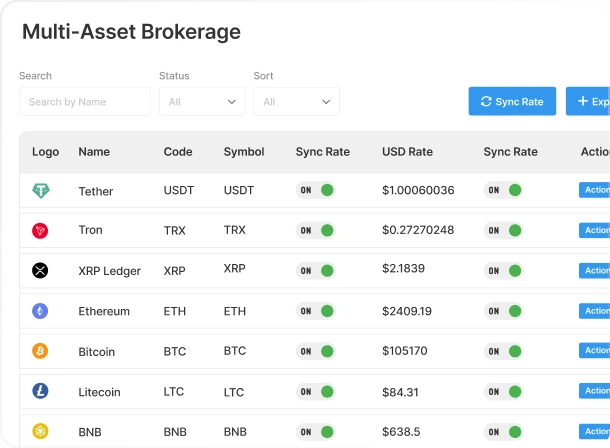Click the Action button for BNB

(594, 431)
